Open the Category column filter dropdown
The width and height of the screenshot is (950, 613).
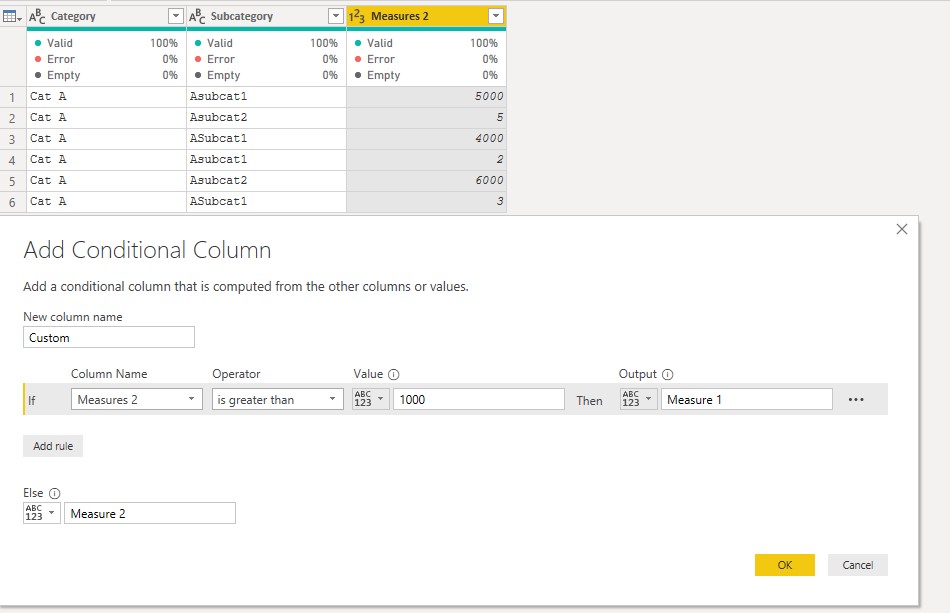click(x=176, y=16)
